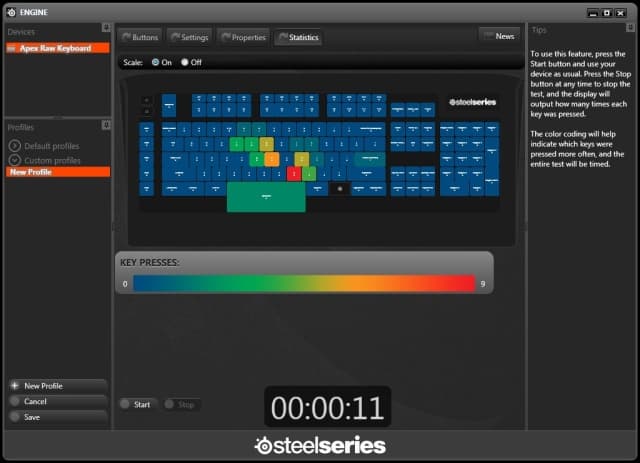This screenshot has height=463, width=640.
Task: Toggle the Profiles panel pin icon
Action: (x=106, y=125)
